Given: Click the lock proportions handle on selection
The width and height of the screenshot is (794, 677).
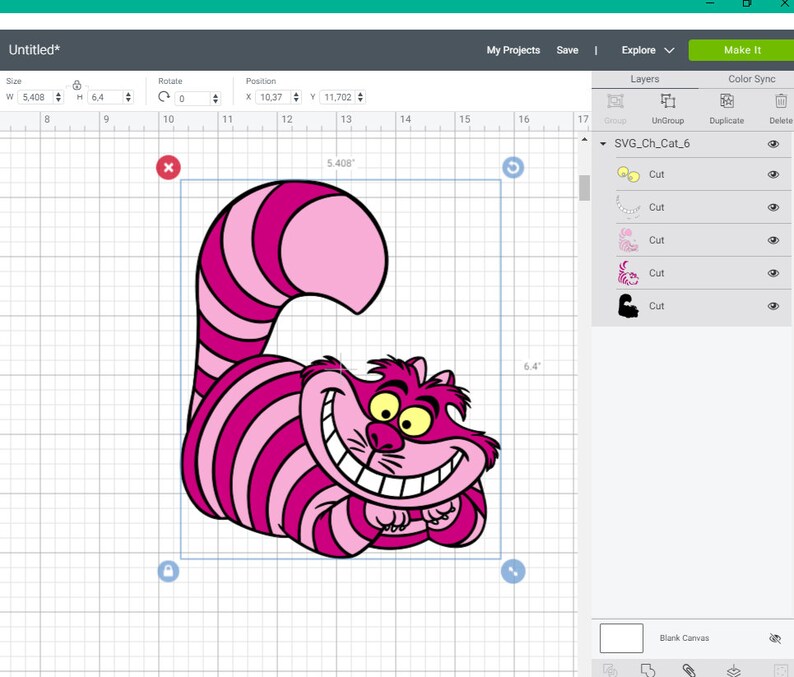Looking at the screenshot, I should 168,572.
